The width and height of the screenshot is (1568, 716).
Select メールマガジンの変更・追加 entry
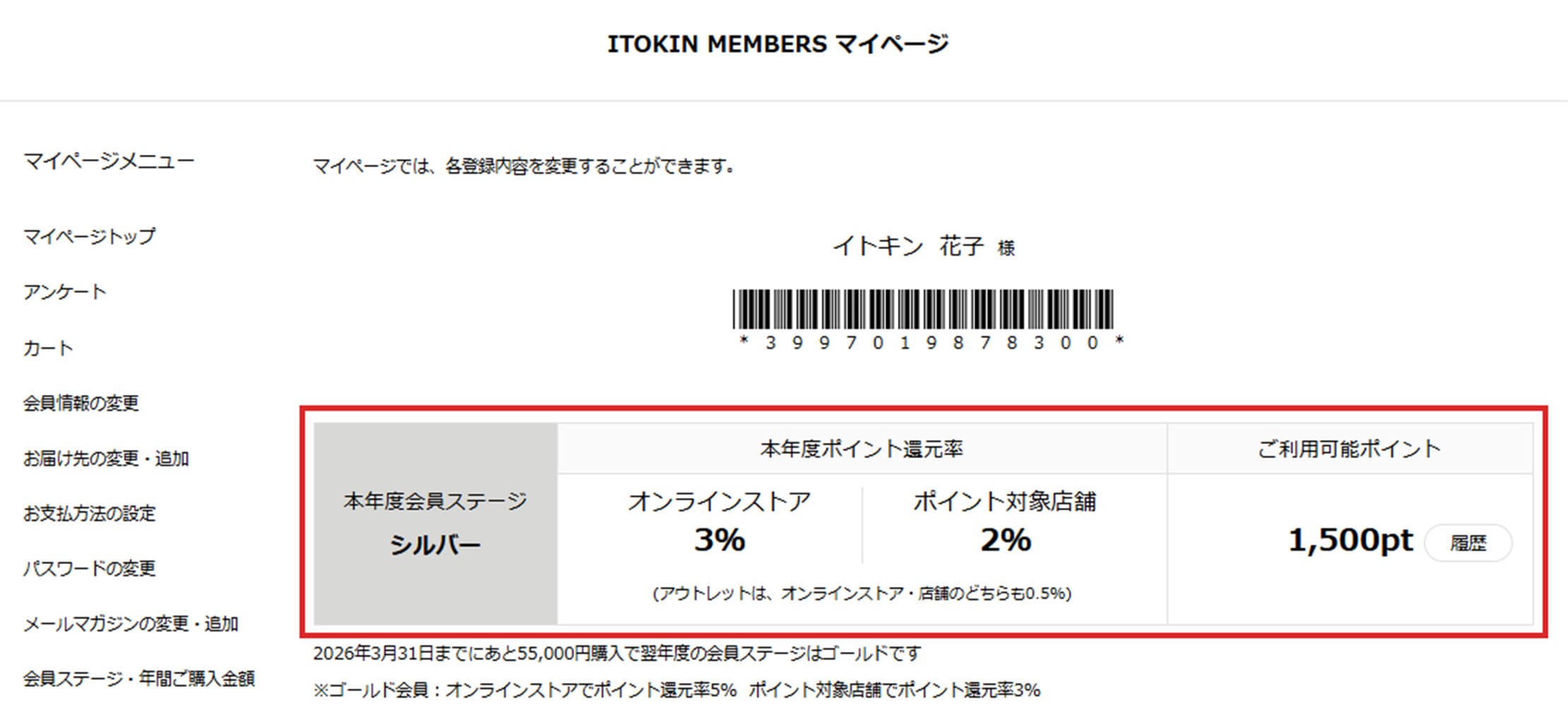point(131,623)
